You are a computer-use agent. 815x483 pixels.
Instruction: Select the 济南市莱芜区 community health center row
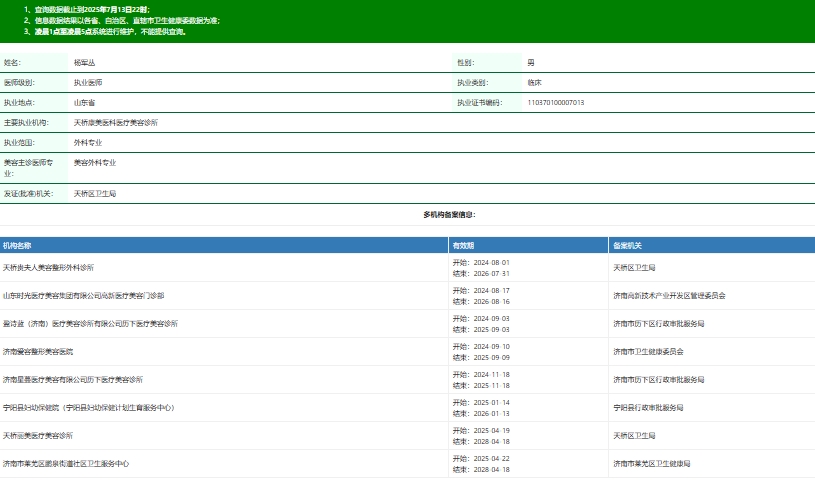66,464
